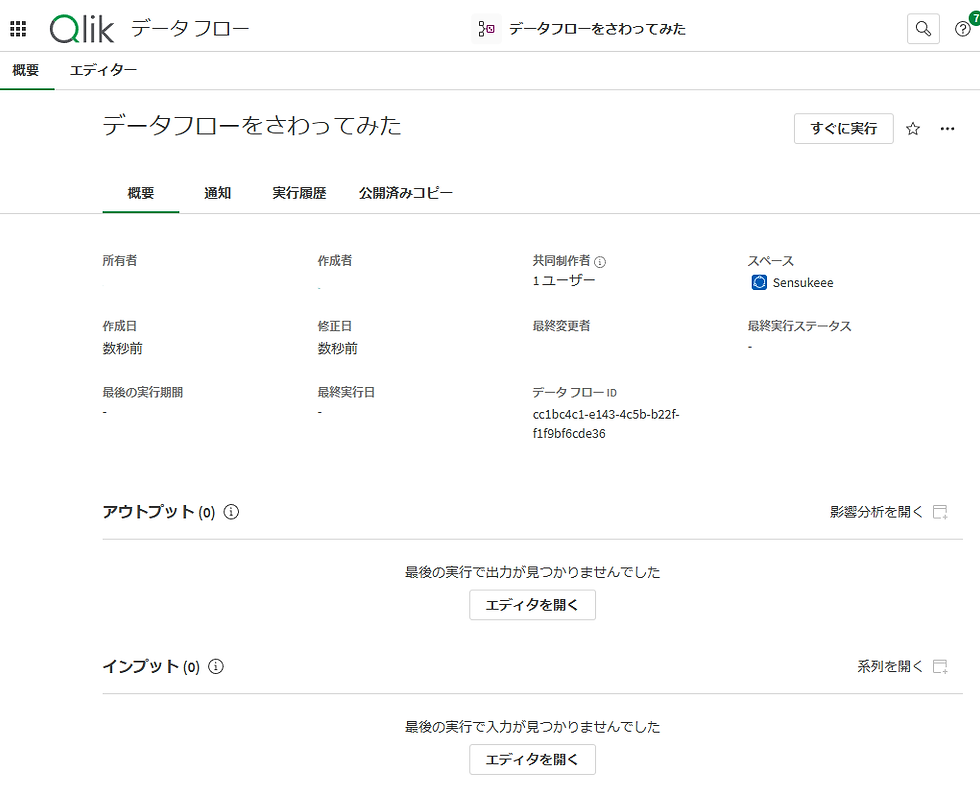The image size is (980, 796).
Task: Open the help question mark icon
Action: coord(962,29)
